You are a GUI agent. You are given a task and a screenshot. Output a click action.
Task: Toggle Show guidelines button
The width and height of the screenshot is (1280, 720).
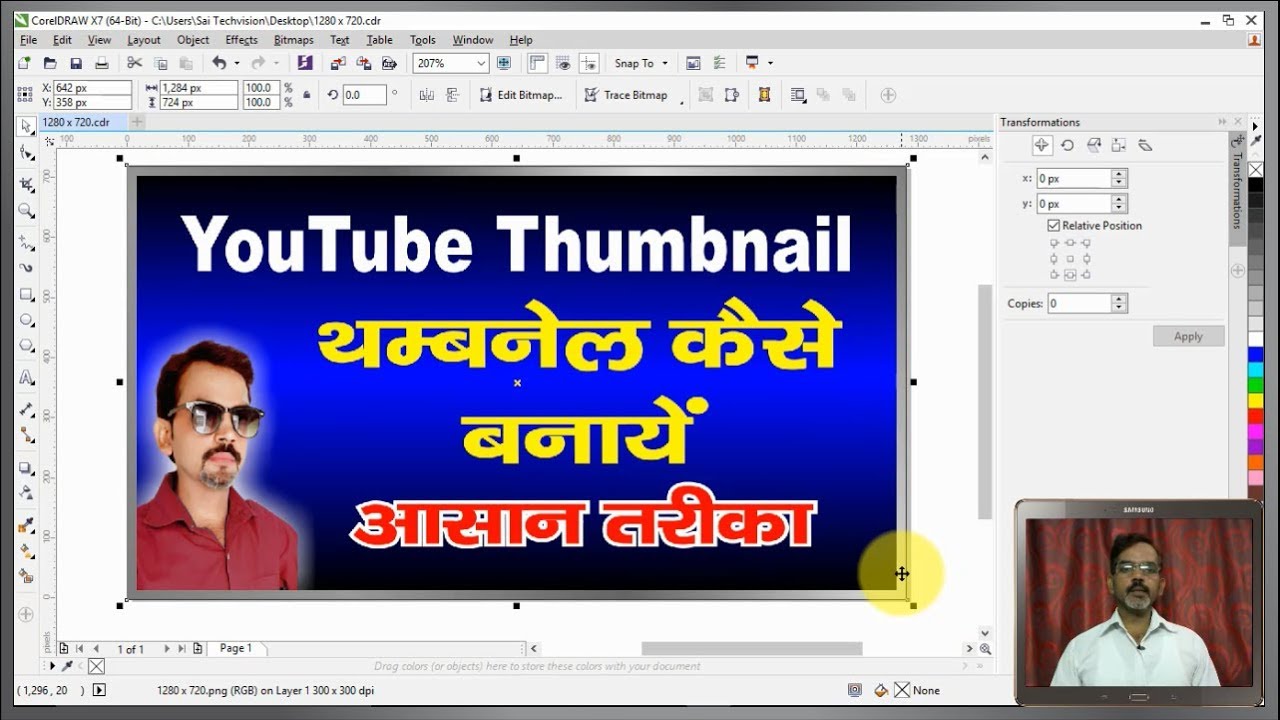(x=589, y=63)
